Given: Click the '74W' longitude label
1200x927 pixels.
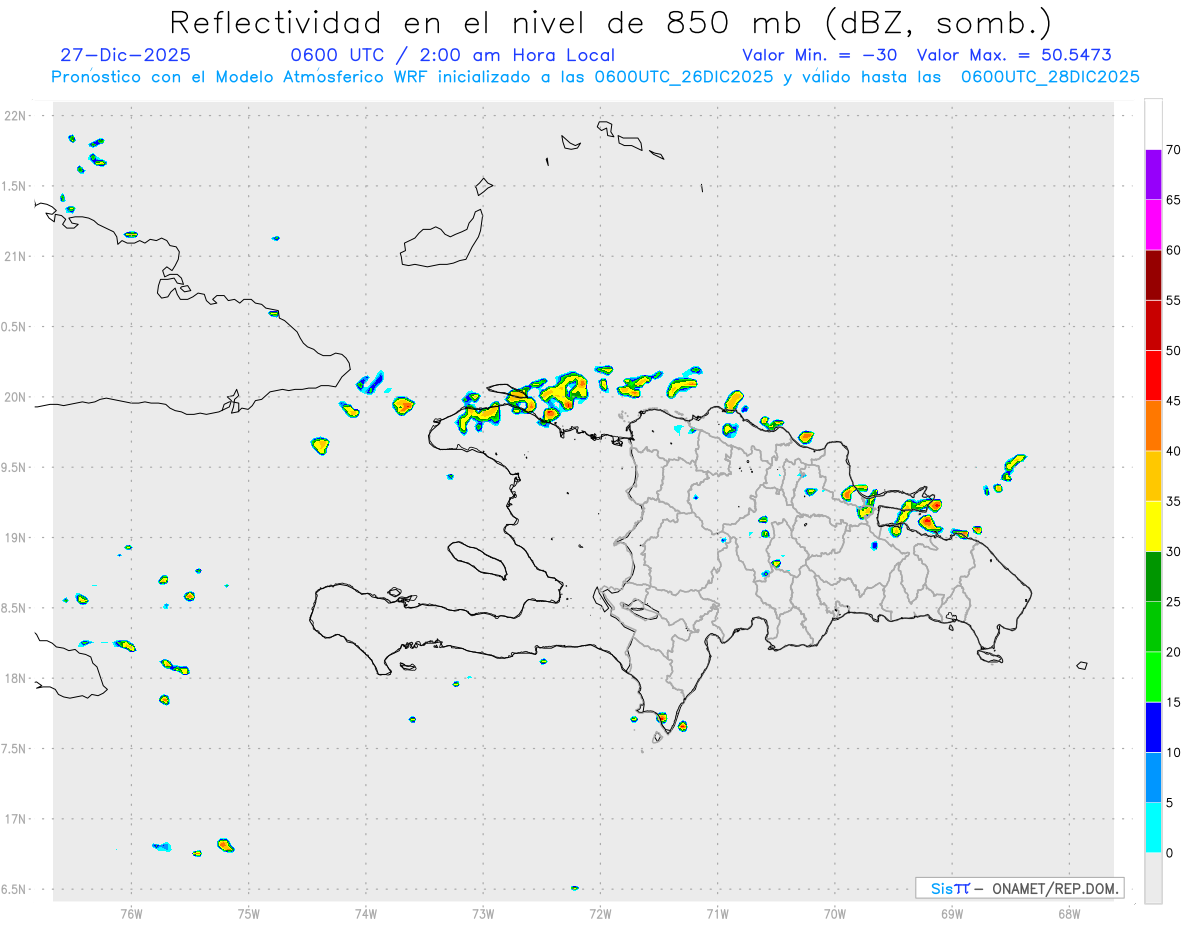Looking at the screenshot, I should [x=366, y=914].
